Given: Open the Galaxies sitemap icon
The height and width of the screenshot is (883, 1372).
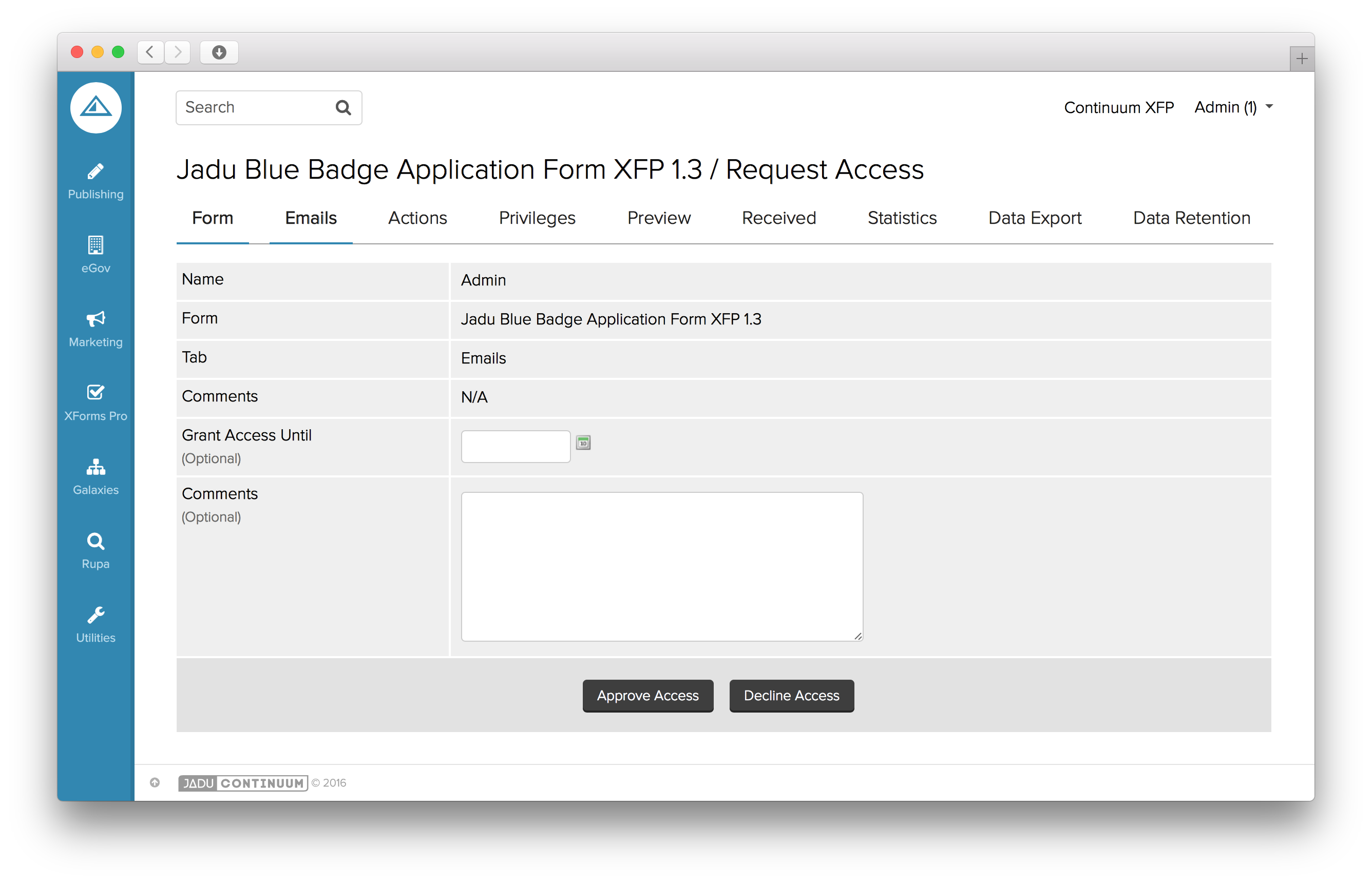Looking at the screenshot, I should (95, 467).
